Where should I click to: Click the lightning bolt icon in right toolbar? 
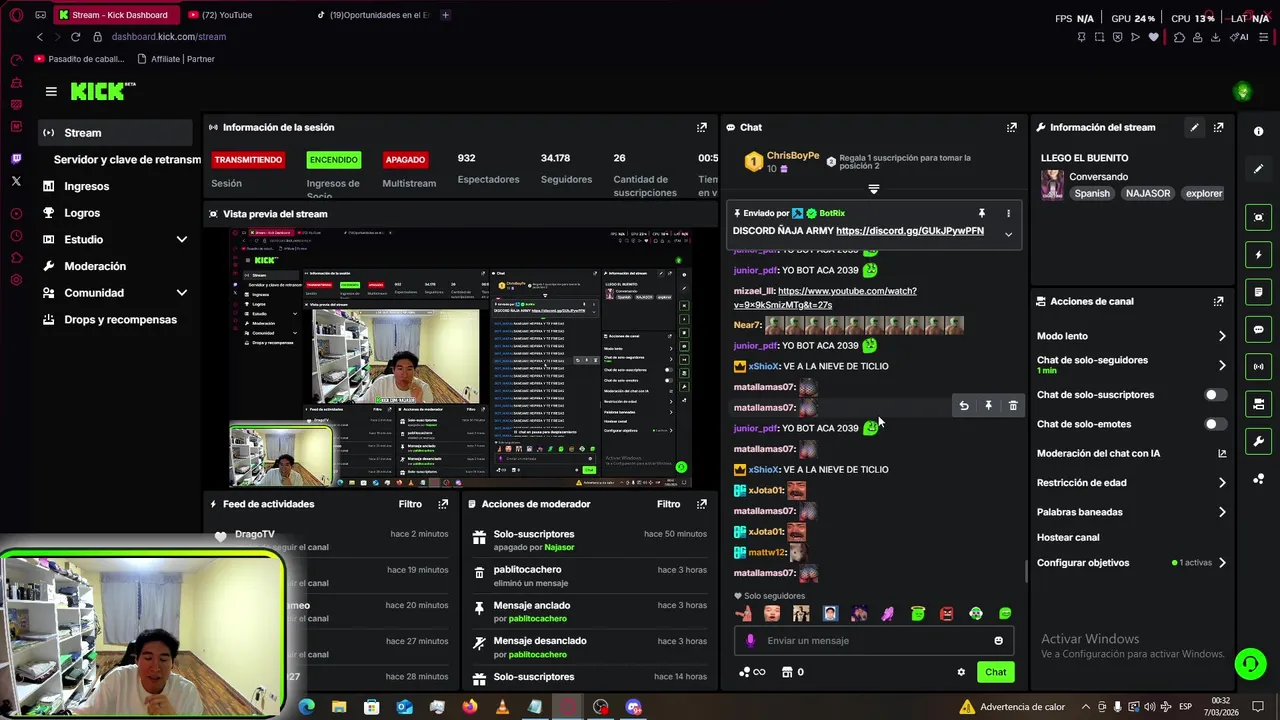1258,255
